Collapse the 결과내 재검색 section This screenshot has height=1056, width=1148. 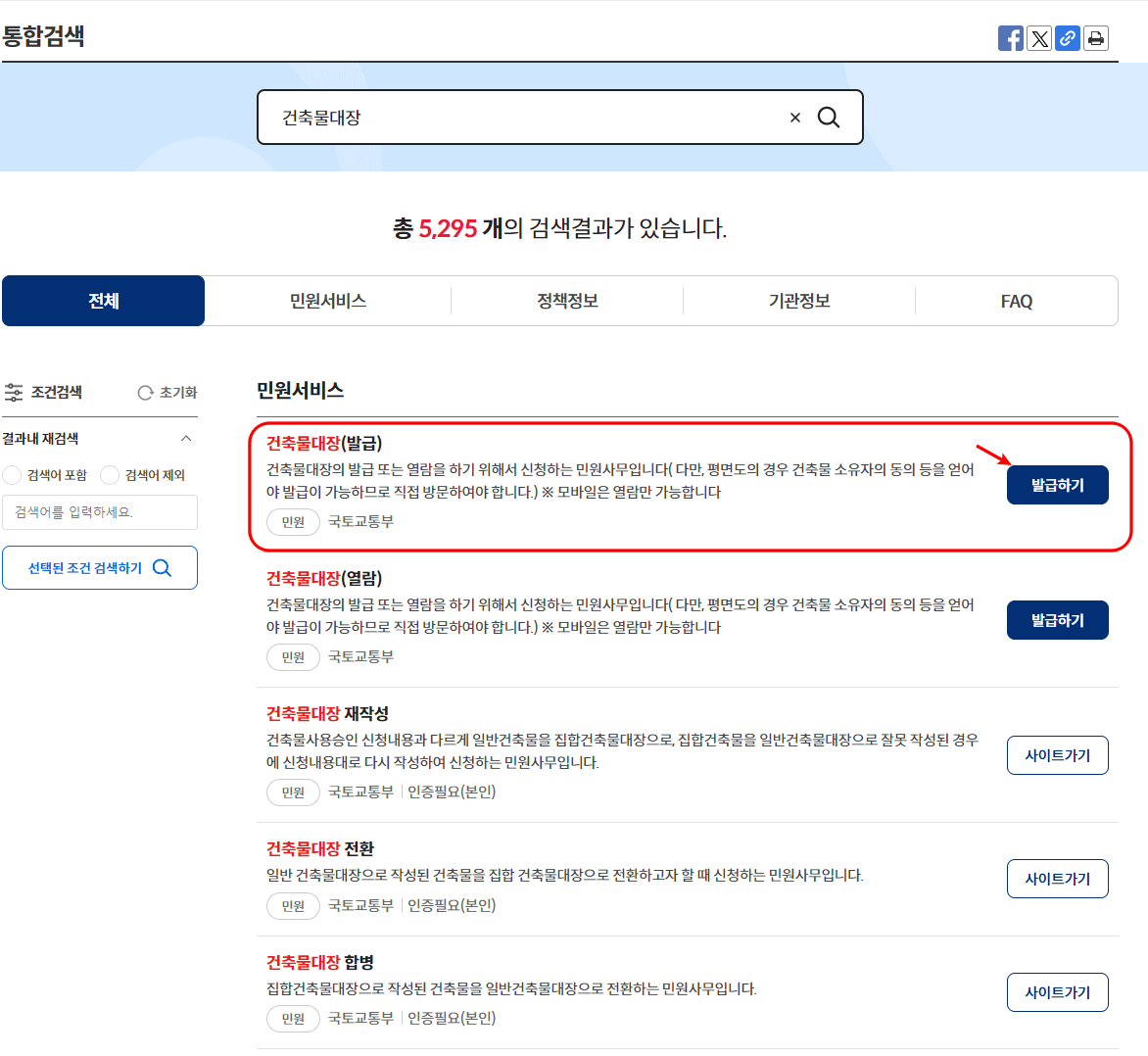click(x=186, y=439)
